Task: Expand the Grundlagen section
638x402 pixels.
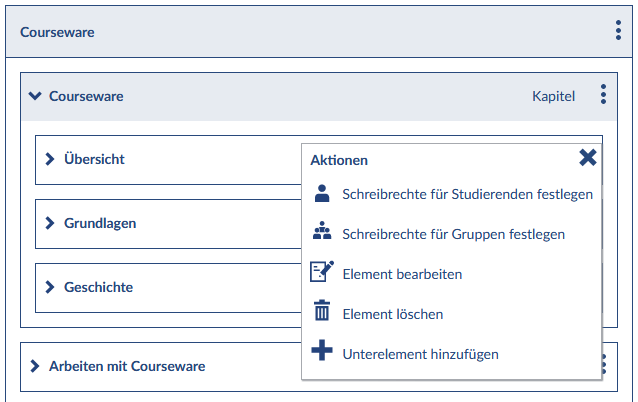Action: point(49,223)
